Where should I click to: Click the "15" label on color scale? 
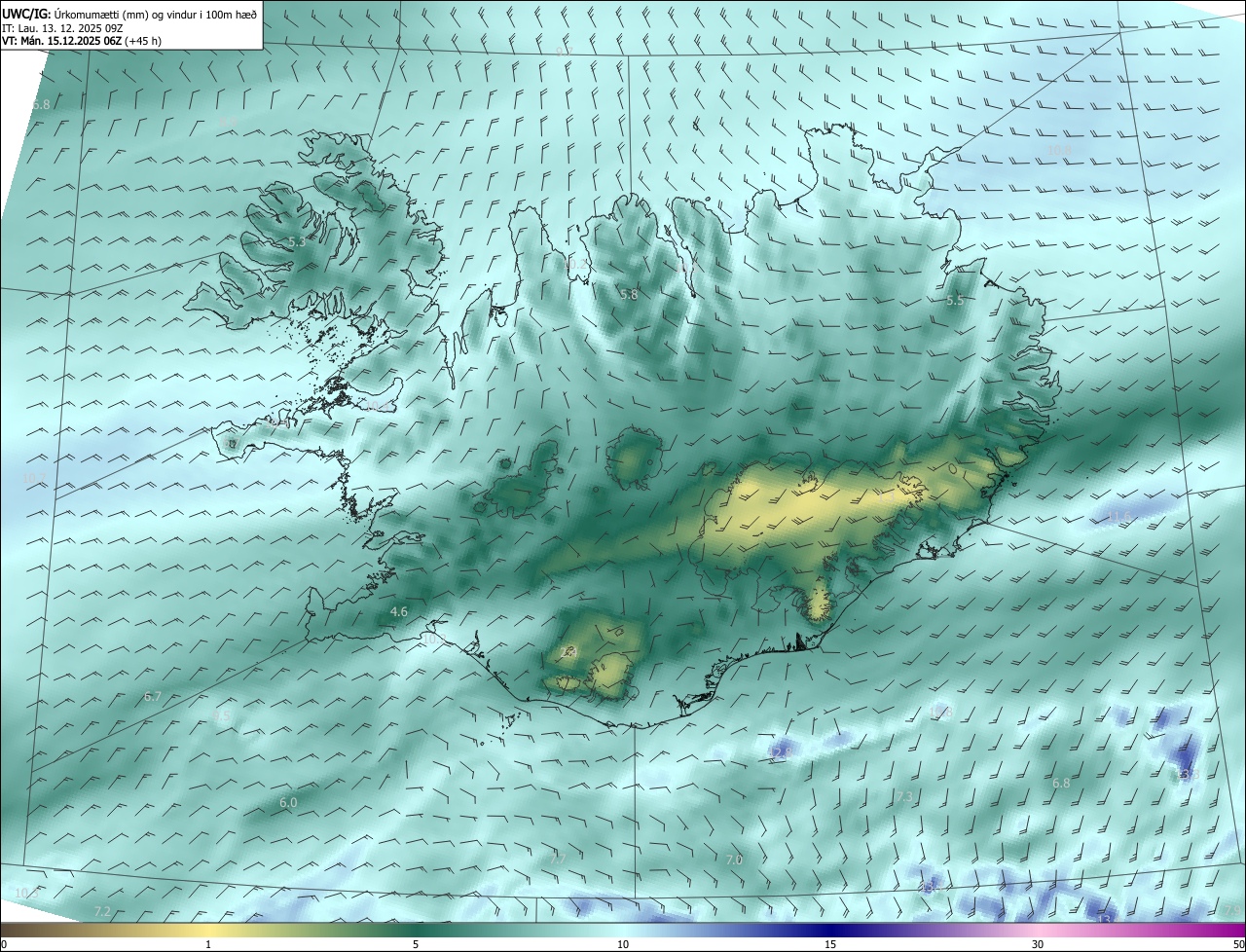(x=830, y=944)
